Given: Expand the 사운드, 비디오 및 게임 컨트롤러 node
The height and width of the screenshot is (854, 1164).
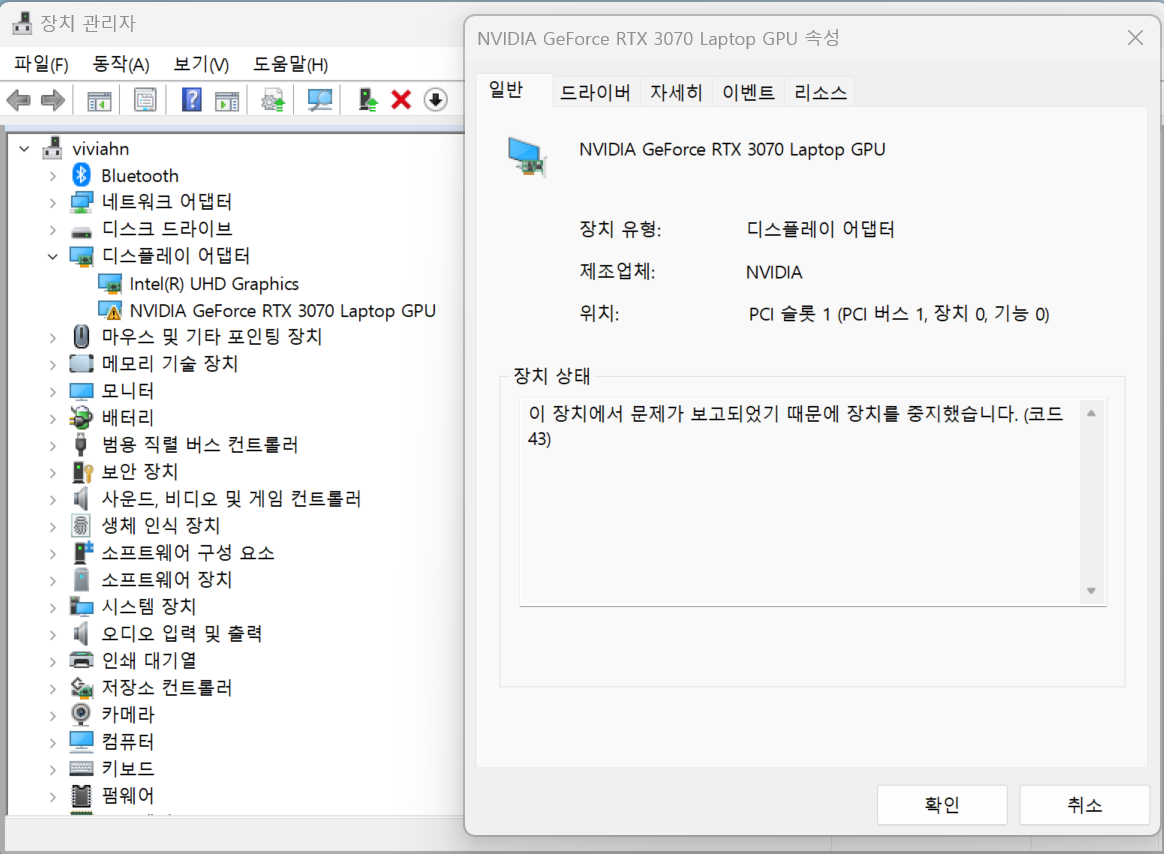Looking at the screenshot, I should 53,499.
